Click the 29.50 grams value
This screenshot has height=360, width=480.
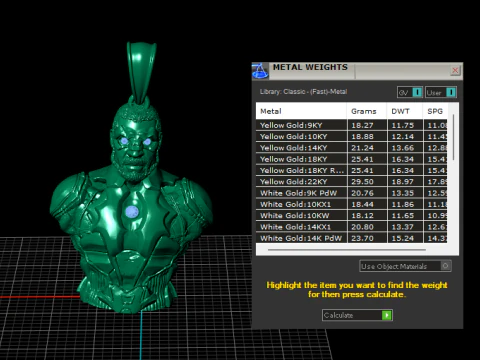pos(362,182)
